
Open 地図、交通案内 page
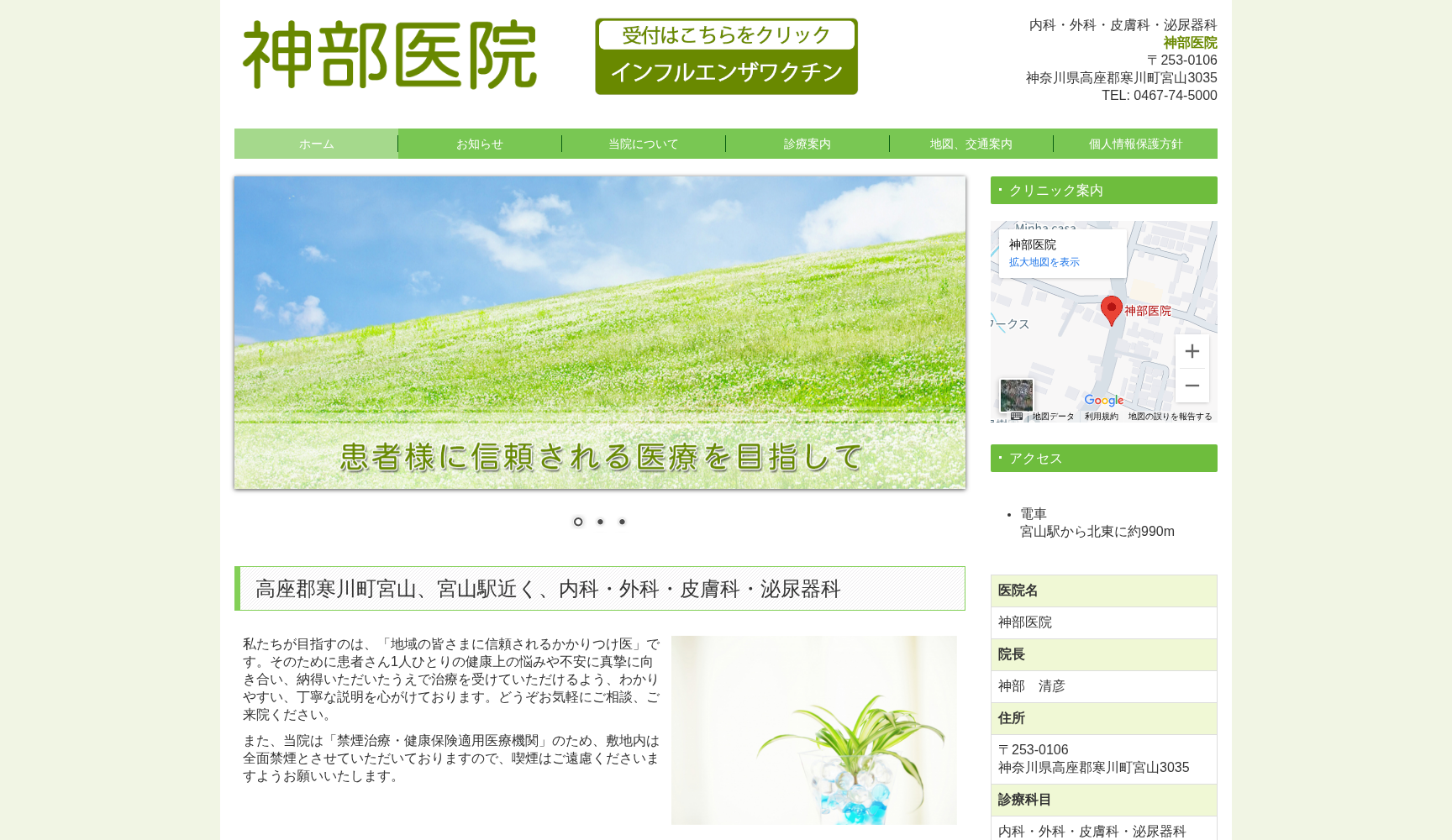pos(971,144)
